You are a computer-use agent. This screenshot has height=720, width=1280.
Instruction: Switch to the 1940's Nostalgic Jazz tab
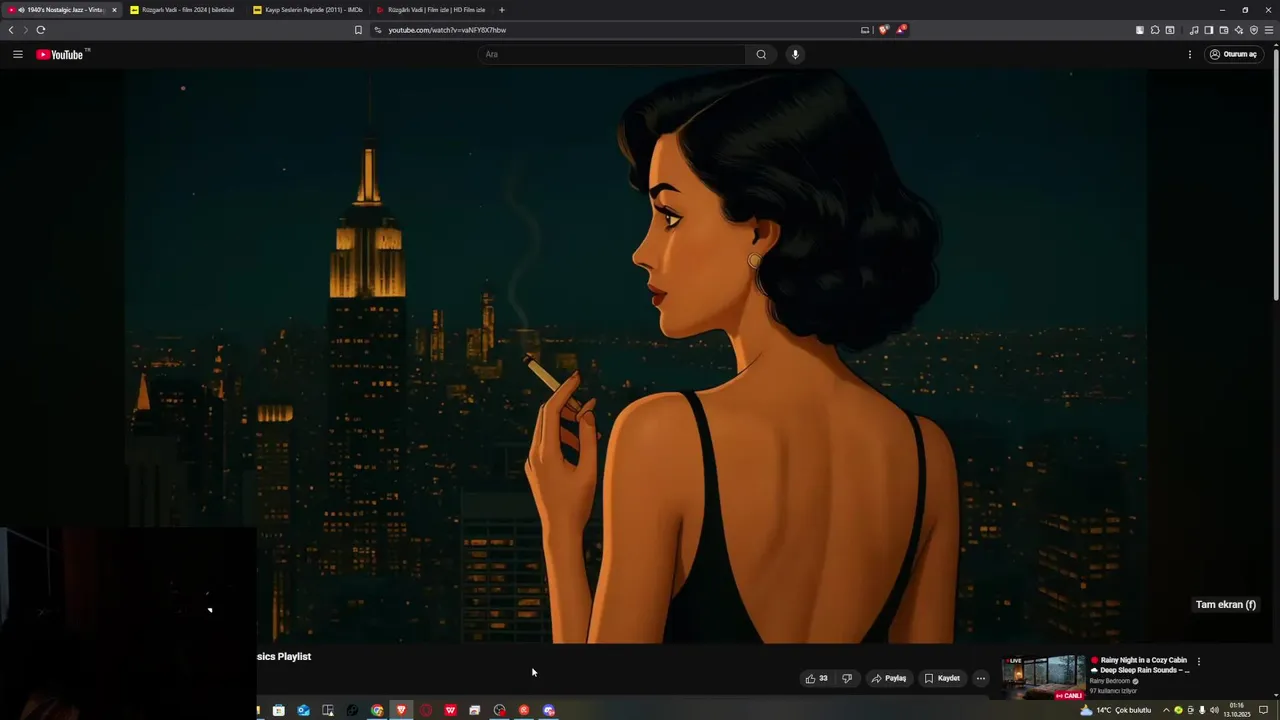62,10
